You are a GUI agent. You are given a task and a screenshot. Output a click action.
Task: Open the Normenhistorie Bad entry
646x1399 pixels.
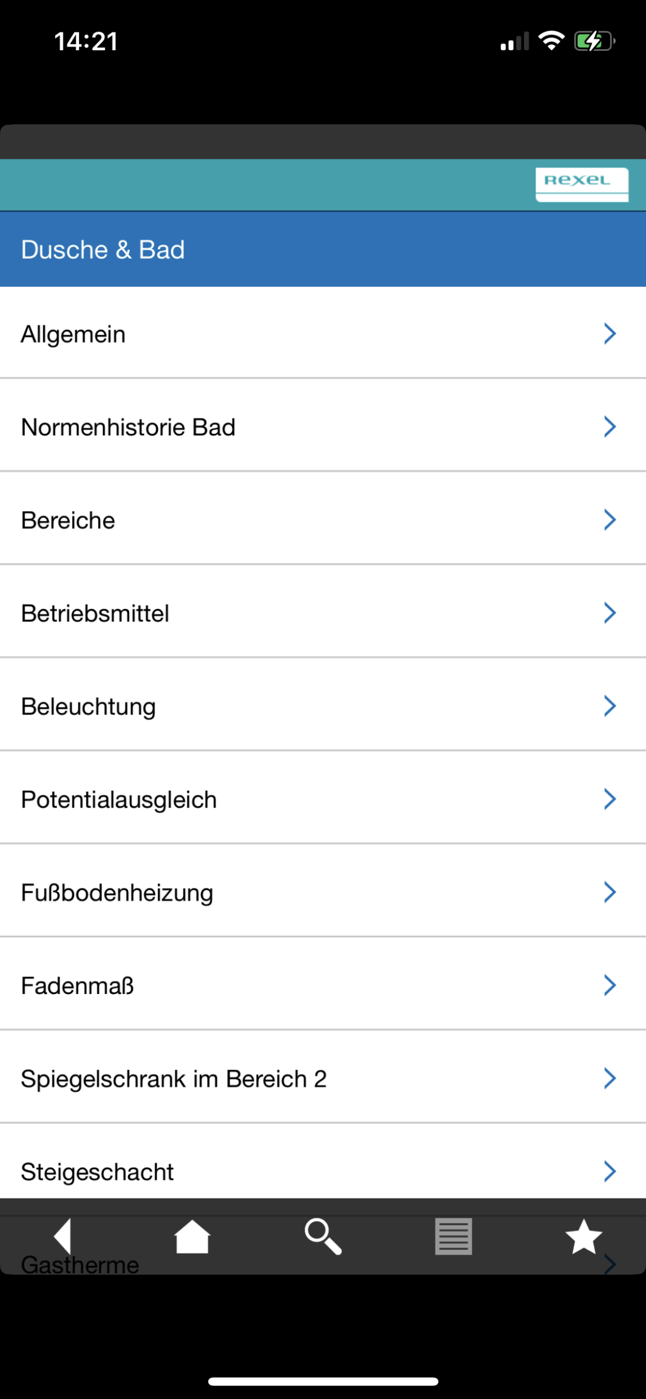pyautogui.click(x=128, y=427)
